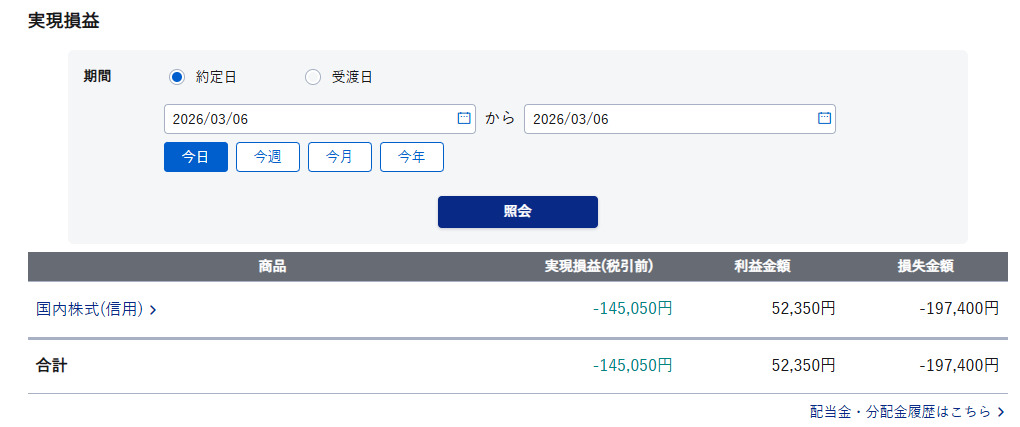Click the 損失金額 column header
The image size is (1020, 427).
pos(925,266)
